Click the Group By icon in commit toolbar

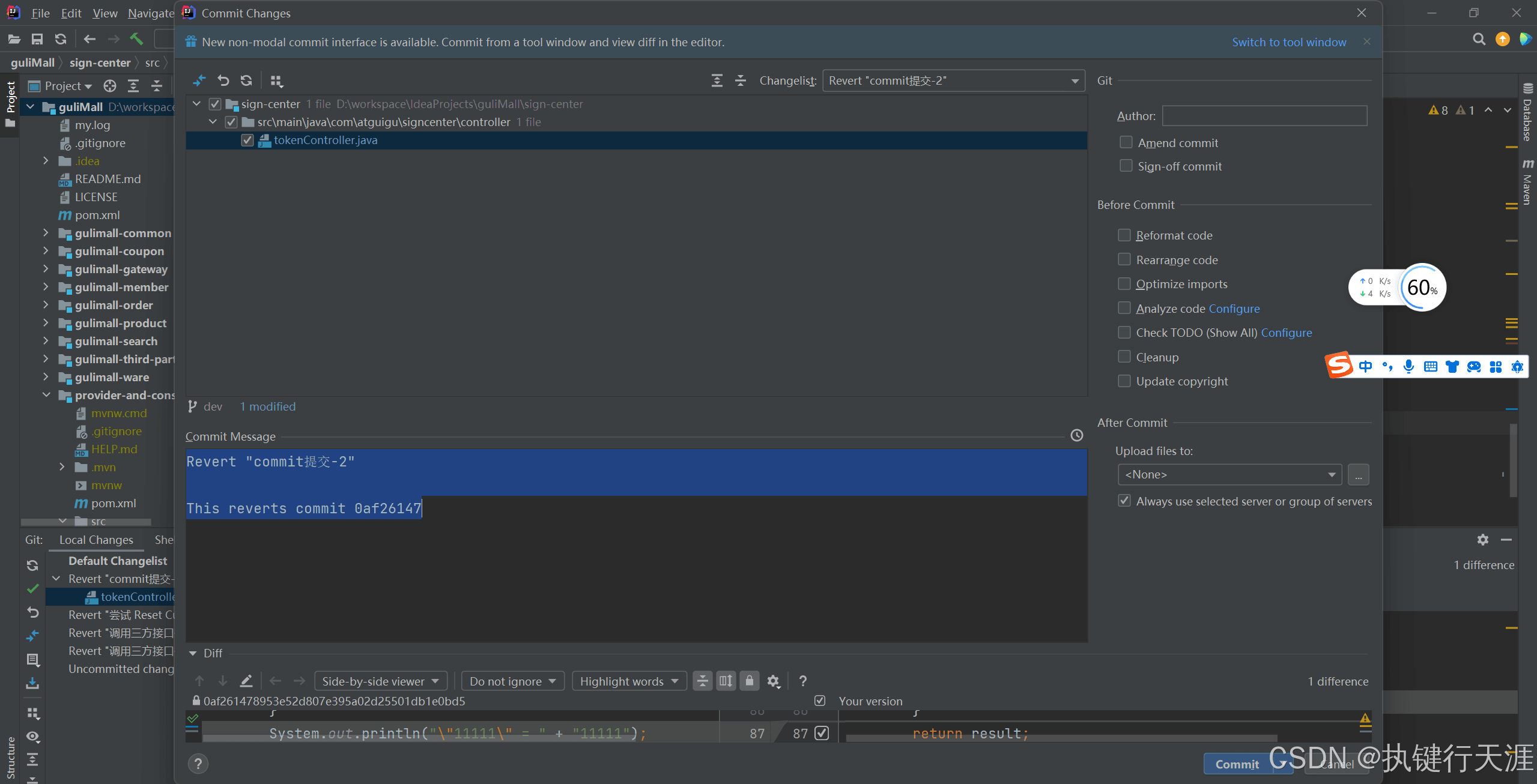point(276,80)
